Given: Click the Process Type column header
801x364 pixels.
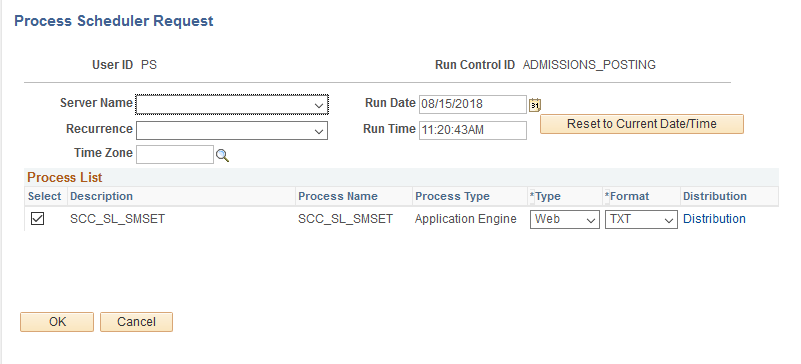Looking at the screenshot, I should pos(452,197).
